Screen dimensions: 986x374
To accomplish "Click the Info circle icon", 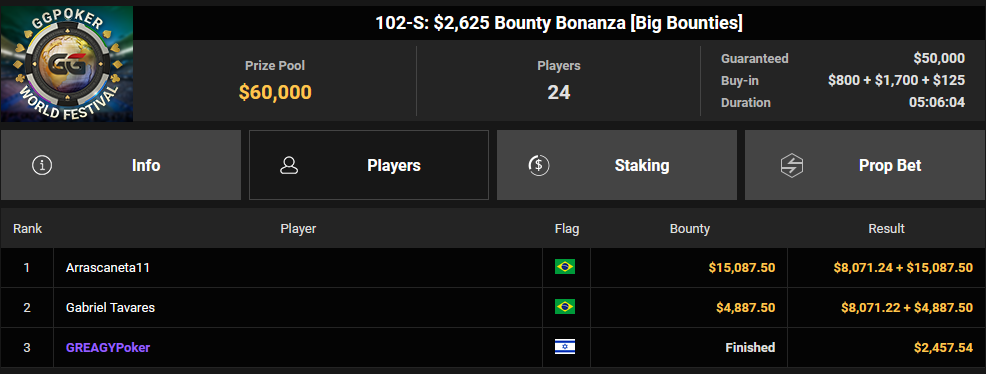I will pyautogui.click(x=42, y=165).
